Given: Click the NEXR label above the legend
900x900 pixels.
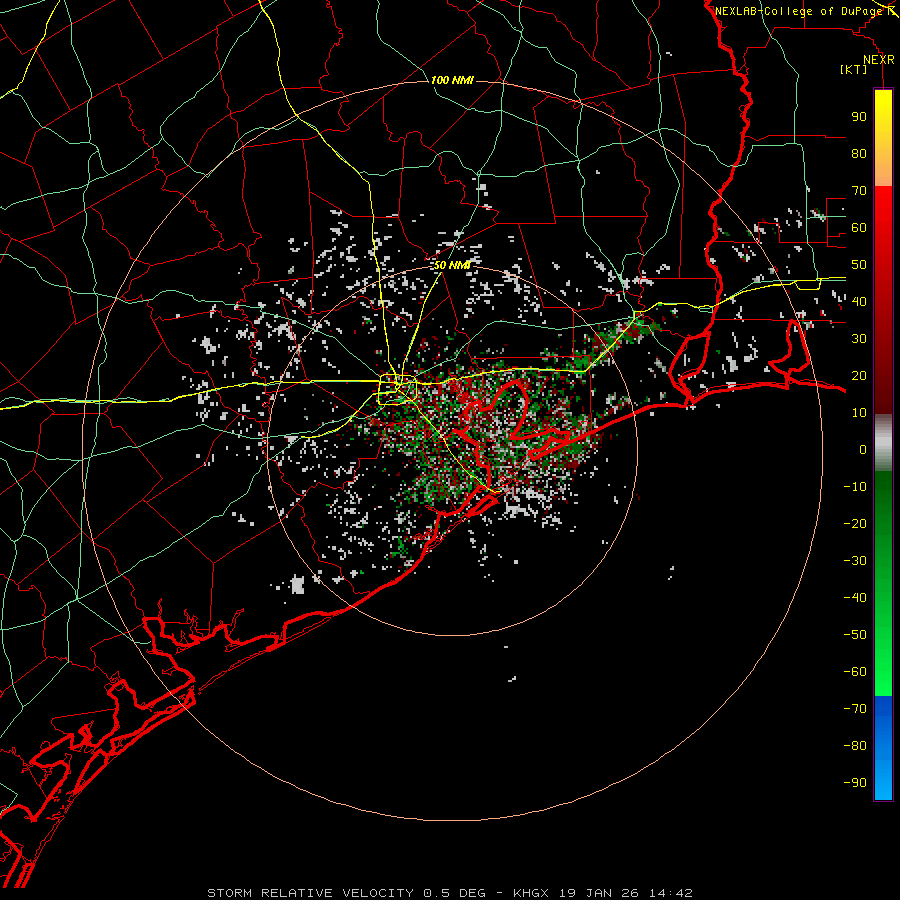Looking at the screenshot, I should click(878, 60).
